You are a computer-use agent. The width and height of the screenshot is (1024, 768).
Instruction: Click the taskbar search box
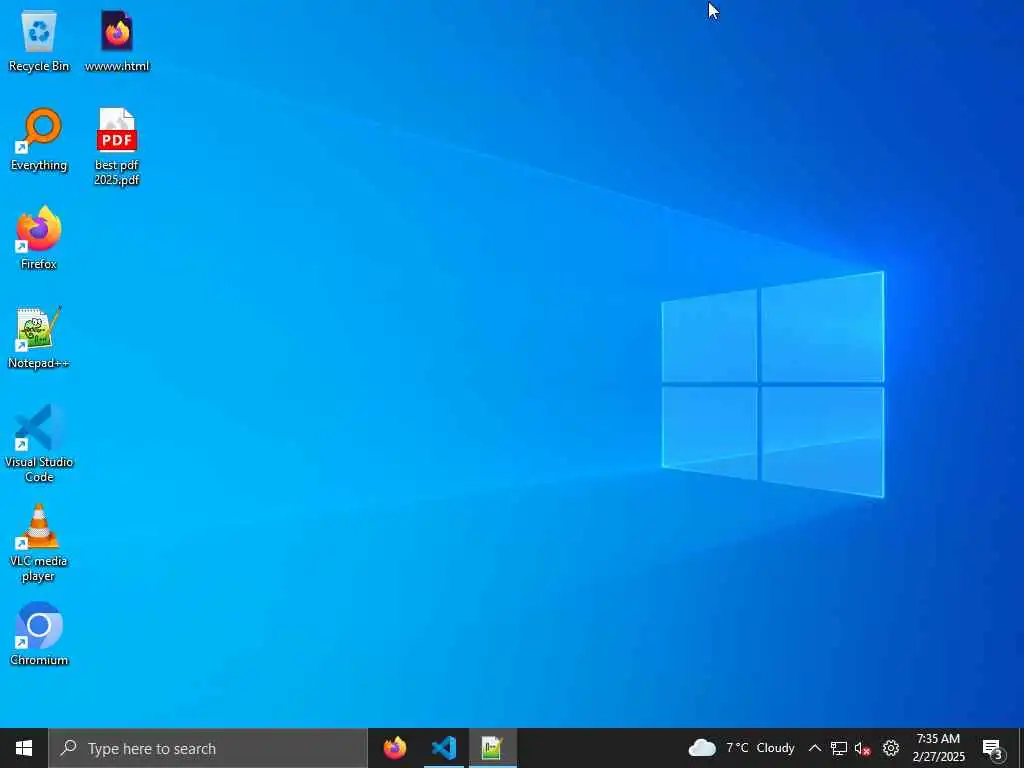tap(208, 748)
